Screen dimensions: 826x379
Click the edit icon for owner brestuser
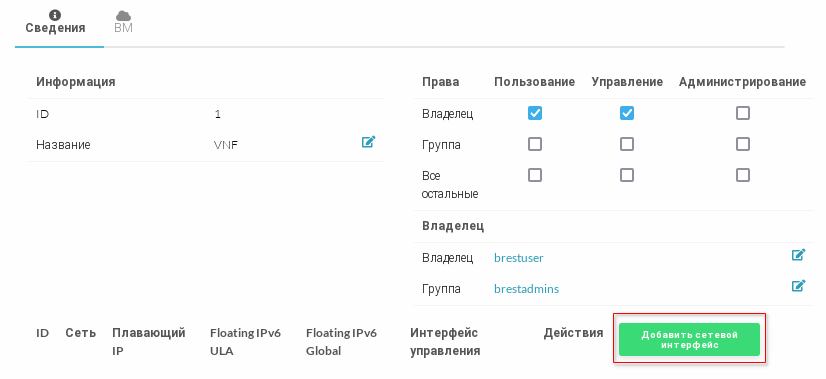(x=798, y=255)
